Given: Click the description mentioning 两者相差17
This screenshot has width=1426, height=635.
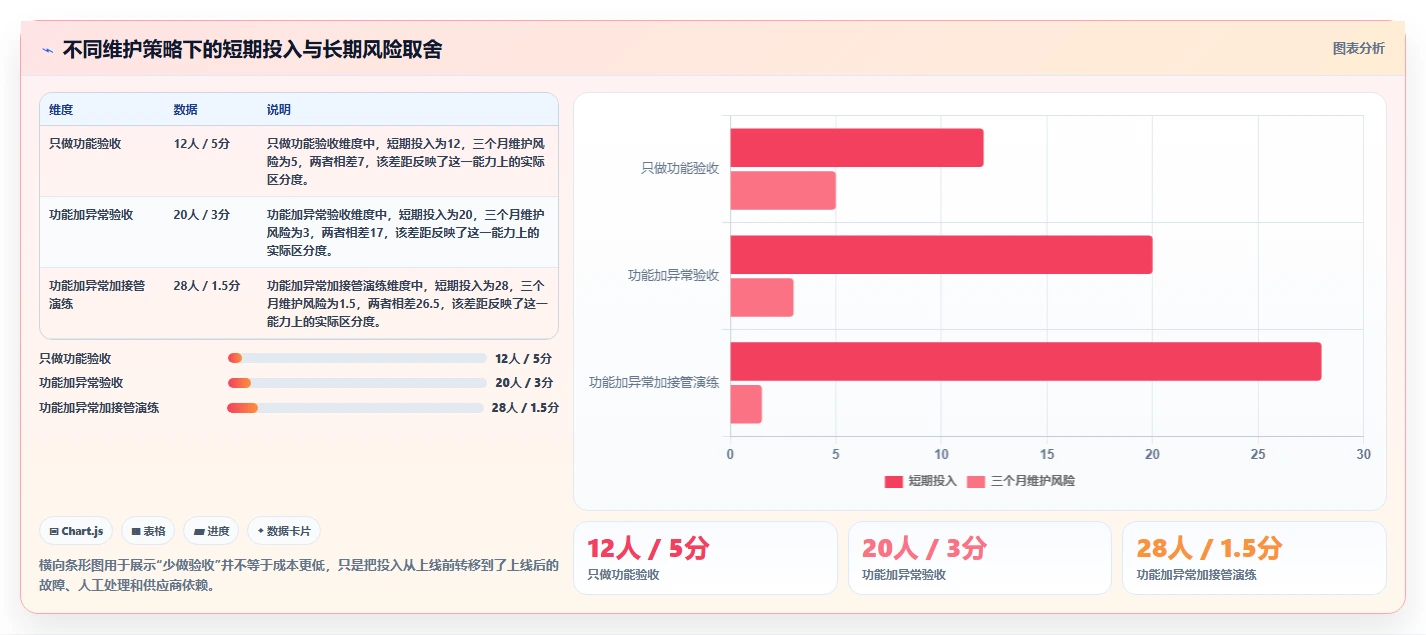Looking at the screenshot, I should point(407,232).
